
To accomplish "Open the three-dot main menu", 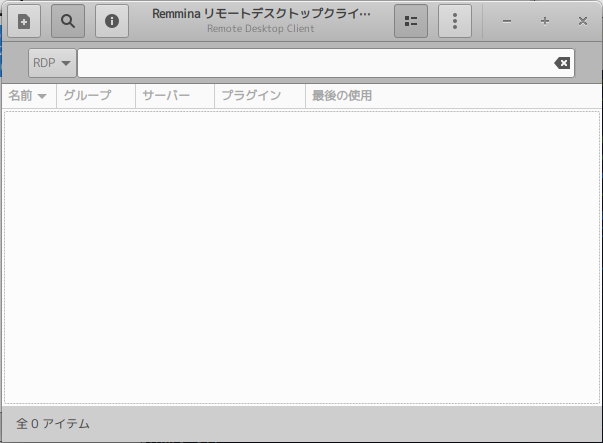I will tap(455, 21).
